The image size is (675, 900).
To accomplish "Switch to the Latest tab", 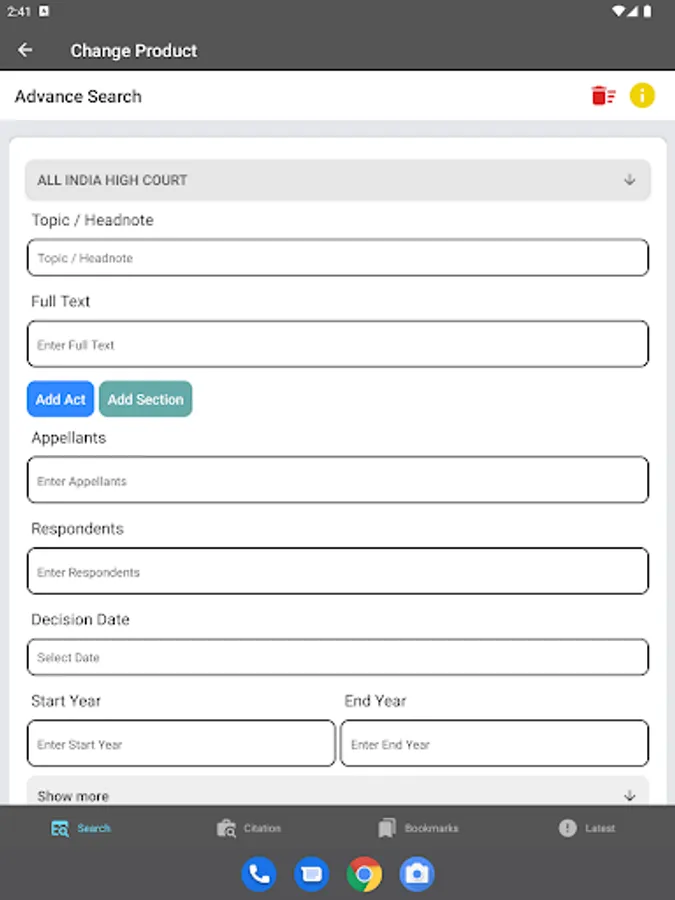I will click(587, 828).
